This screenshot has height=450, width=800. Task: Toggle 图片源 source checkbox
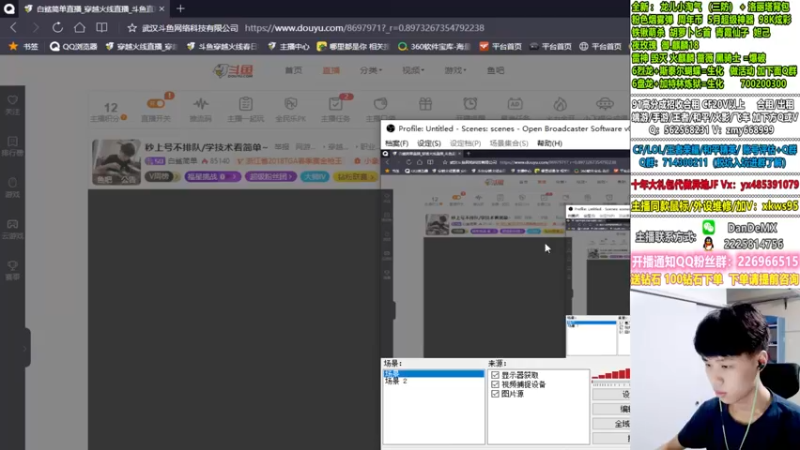(x=495, y=394)
